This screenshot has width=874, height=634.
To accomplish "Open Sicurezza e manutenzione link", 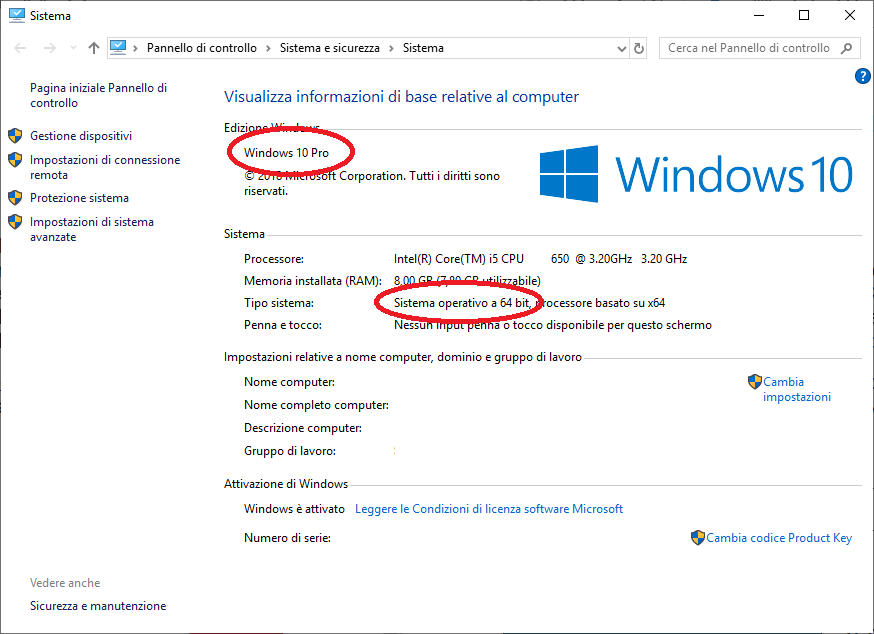I will click(x=98, y=606).
